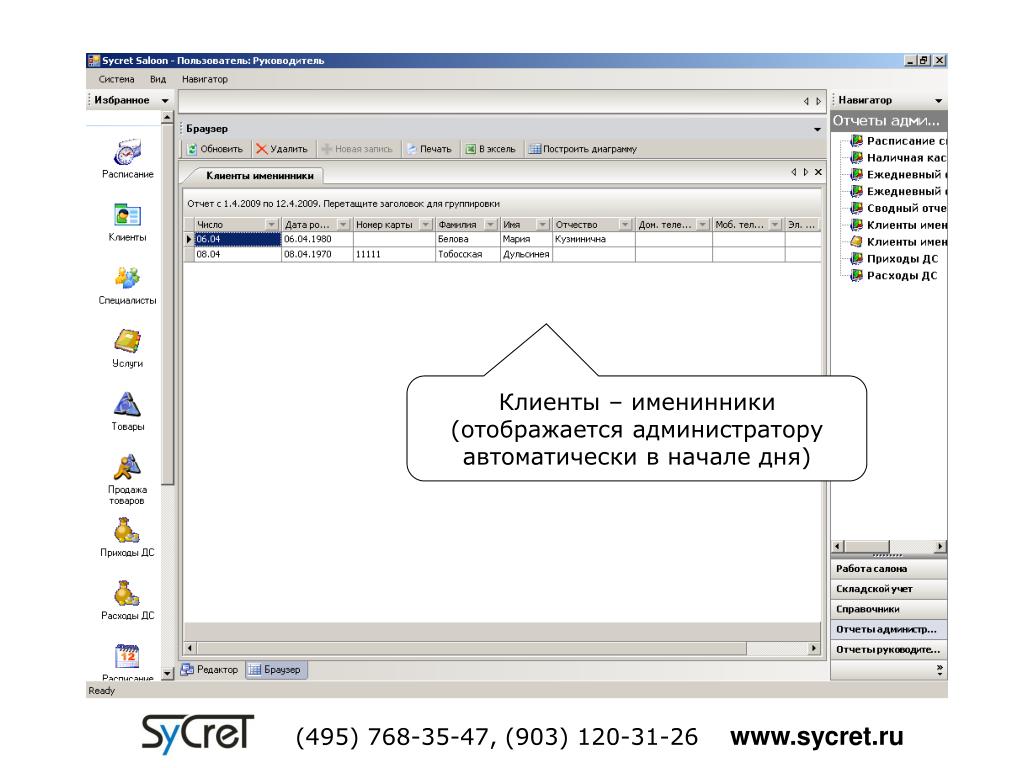This screenshot has width=1024, height=768.
Task: Open the Работа салона navigator section
Action: click(889, 569)
